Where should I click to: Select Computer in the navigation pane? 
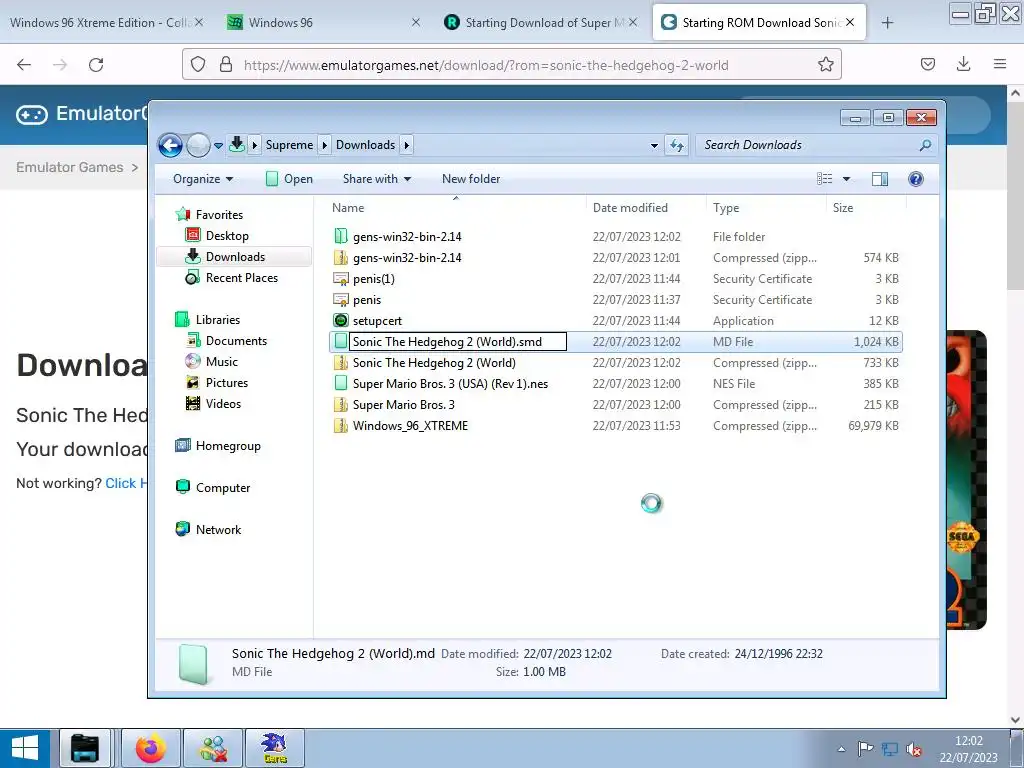tap(222, 487)
